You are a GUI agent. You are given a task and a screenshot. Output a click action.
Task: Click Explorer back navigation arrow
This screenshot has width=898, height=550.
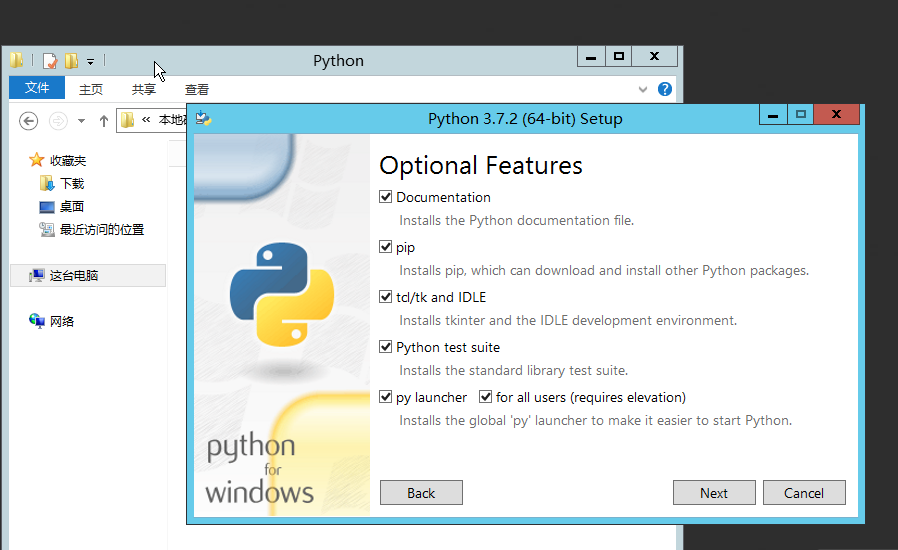29,121
